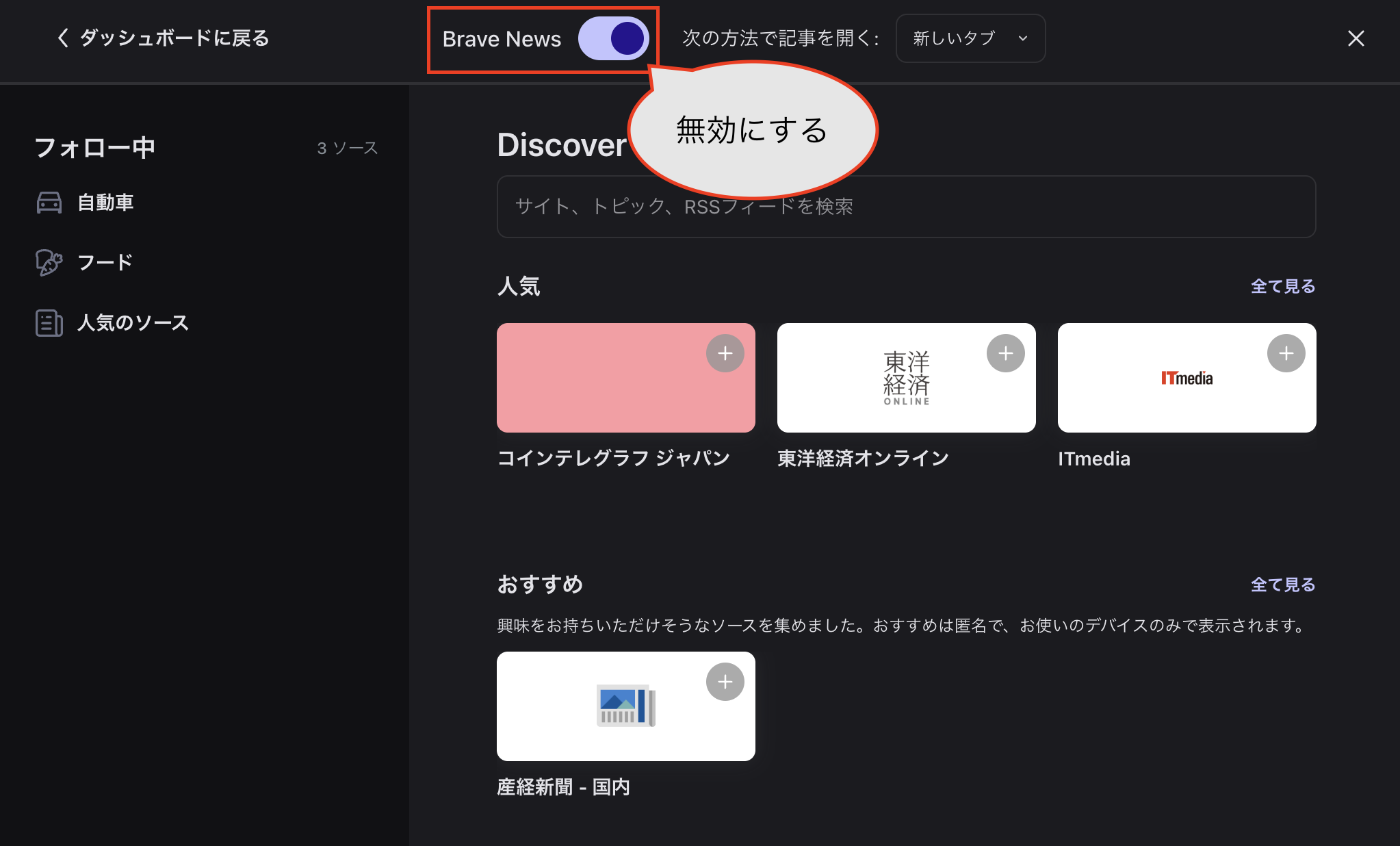
Task: Click the 3 ソース count label
Action: [348, 148]
